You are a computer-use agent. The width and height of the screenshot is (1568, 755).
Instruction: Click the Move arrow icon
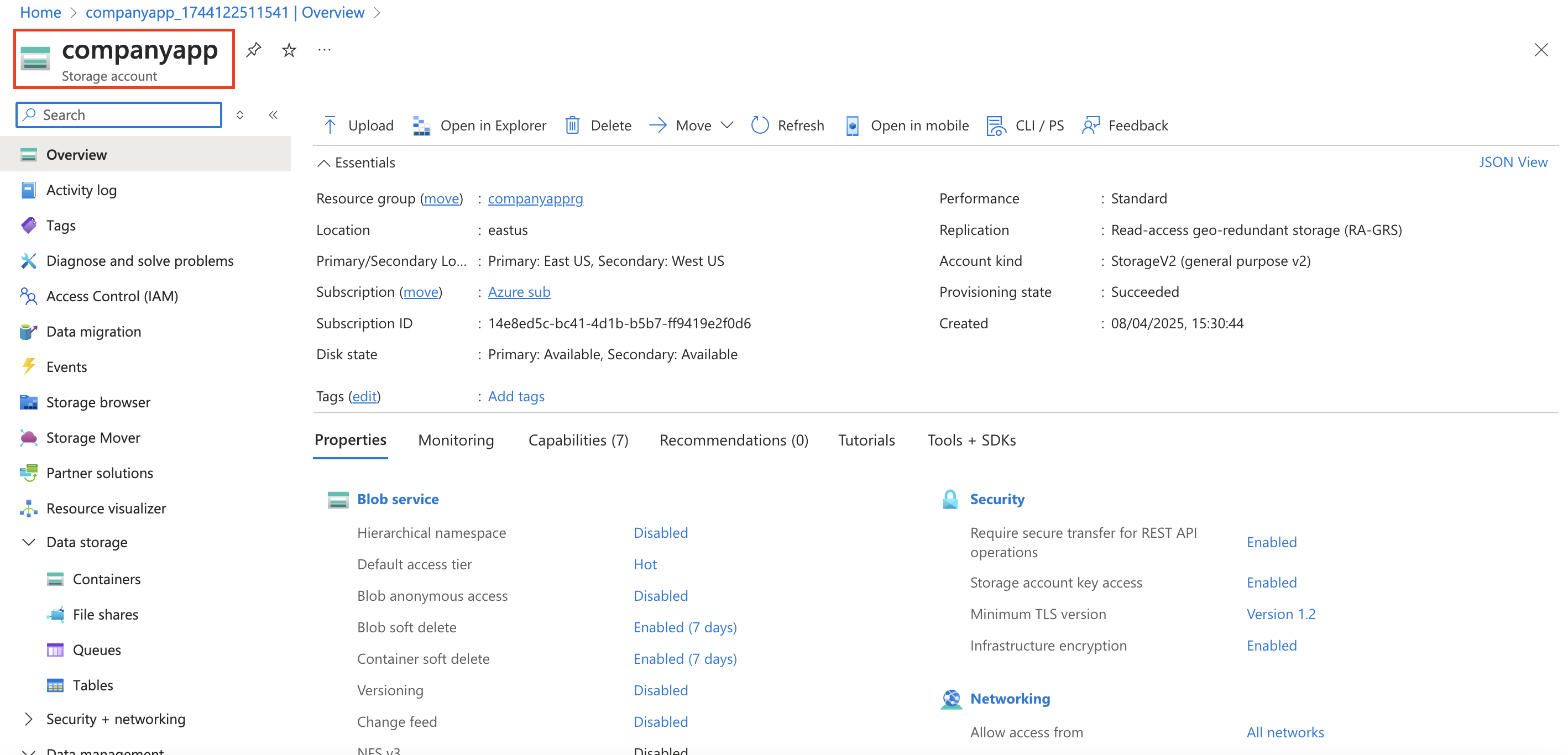coord(658,125)
